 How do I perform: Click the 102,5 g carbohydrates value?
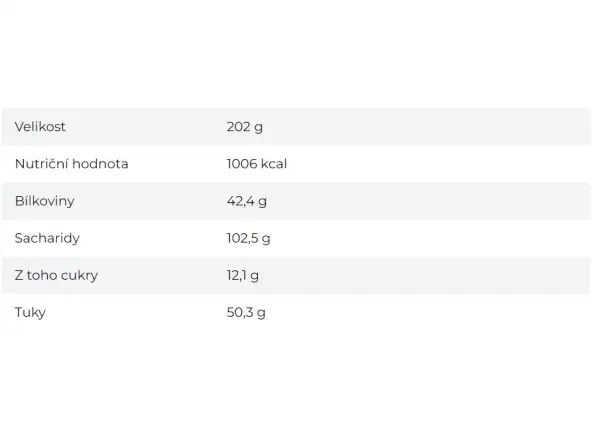pos(249,238)
